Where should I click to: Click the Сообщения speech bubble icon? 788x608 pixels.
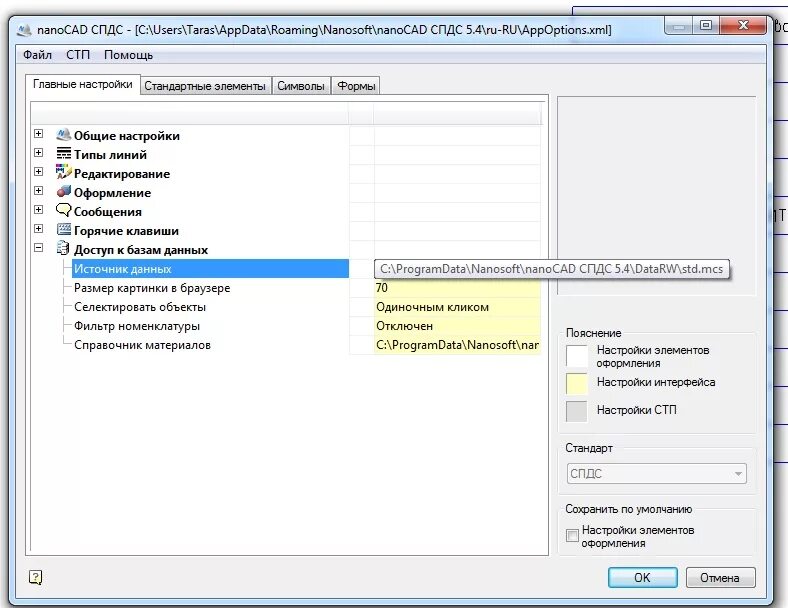point(63,210)
